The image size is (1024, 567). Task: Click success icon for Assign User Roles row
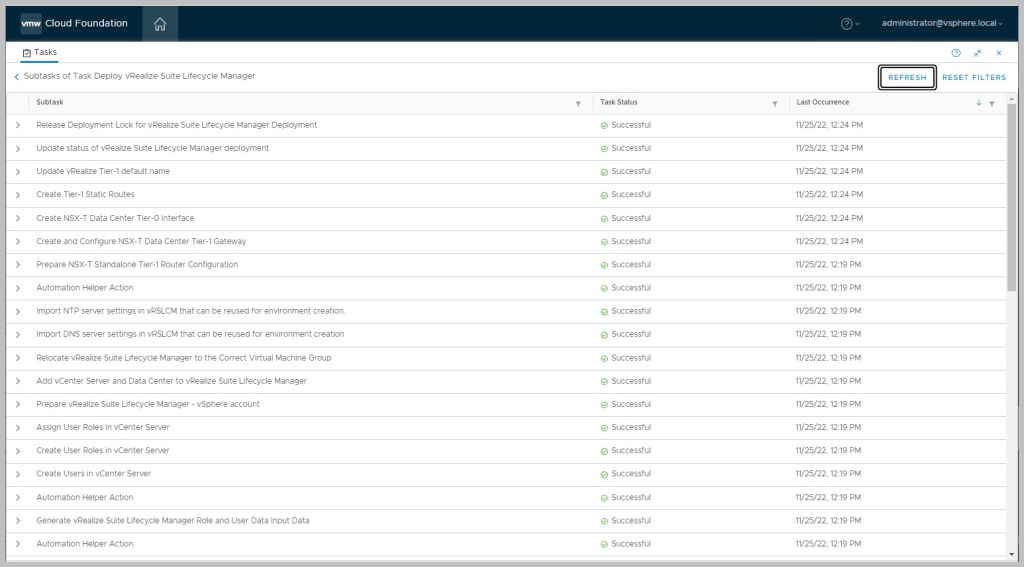604,428
